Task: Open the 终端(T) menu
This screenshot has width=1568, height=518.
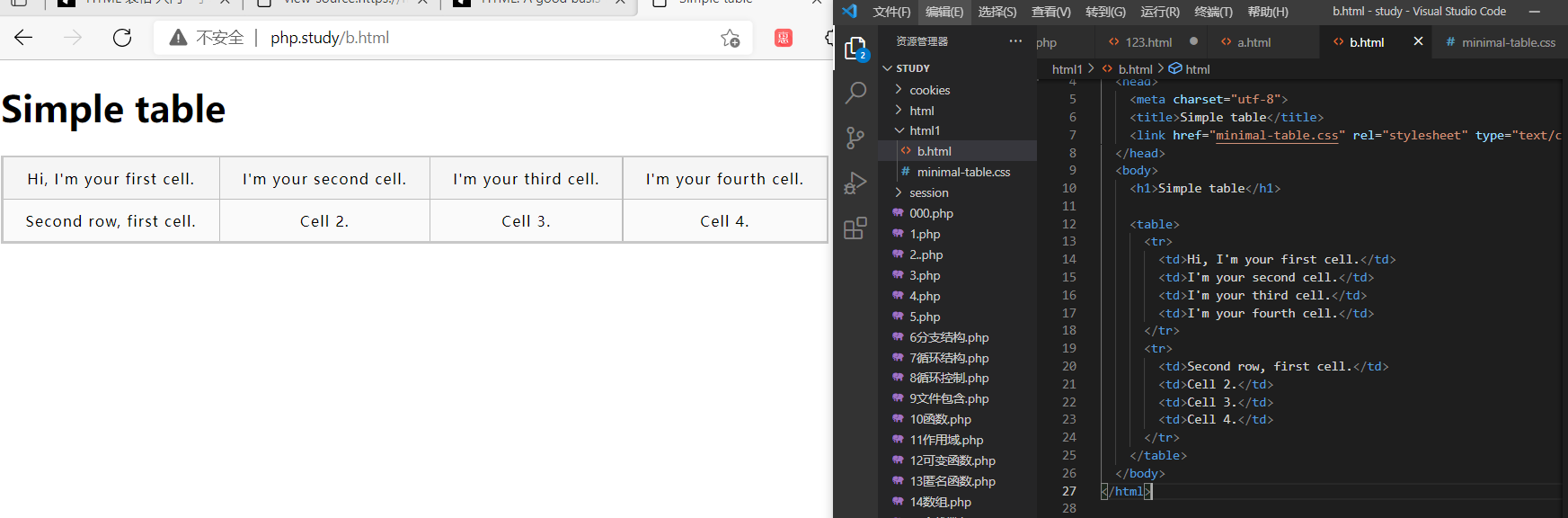Action: [1214, 12]
